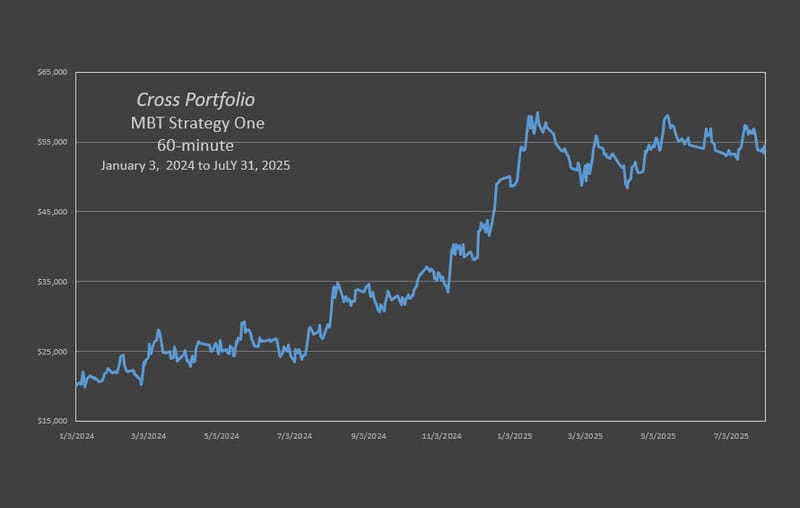The width and height of the screenshot is (800, 508).
Task: Select the 7/3/2025 x-axis date label
Action: pos(731,436)
